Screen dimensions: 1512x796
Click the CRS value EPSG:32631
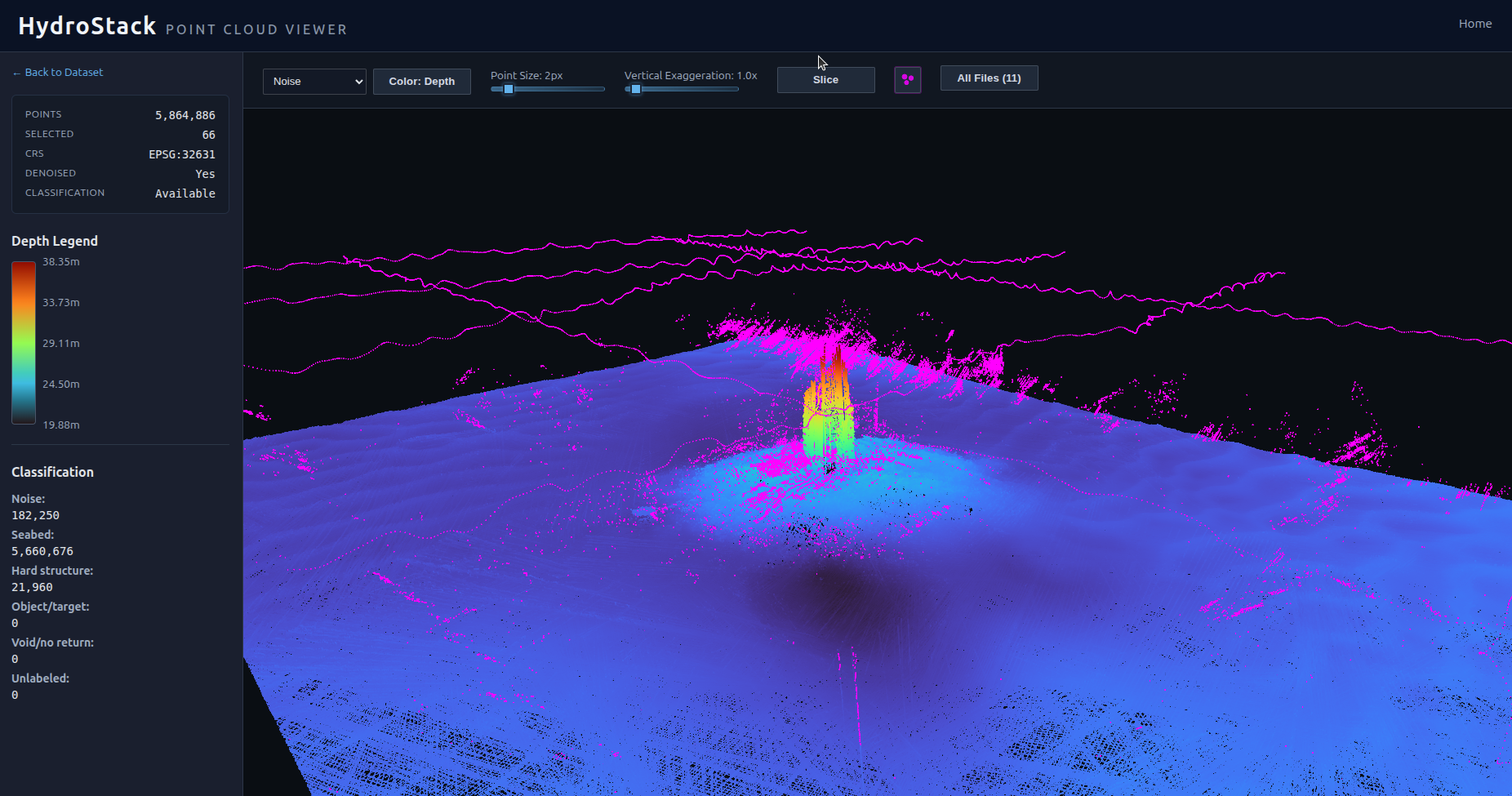click(181, 153)
